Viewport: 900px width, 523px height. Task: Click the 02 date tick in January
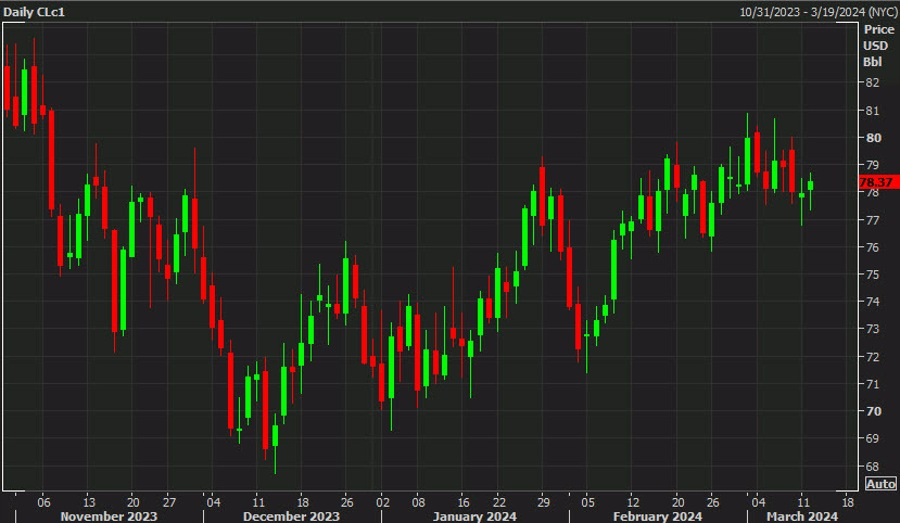click(x=382, y=502)
